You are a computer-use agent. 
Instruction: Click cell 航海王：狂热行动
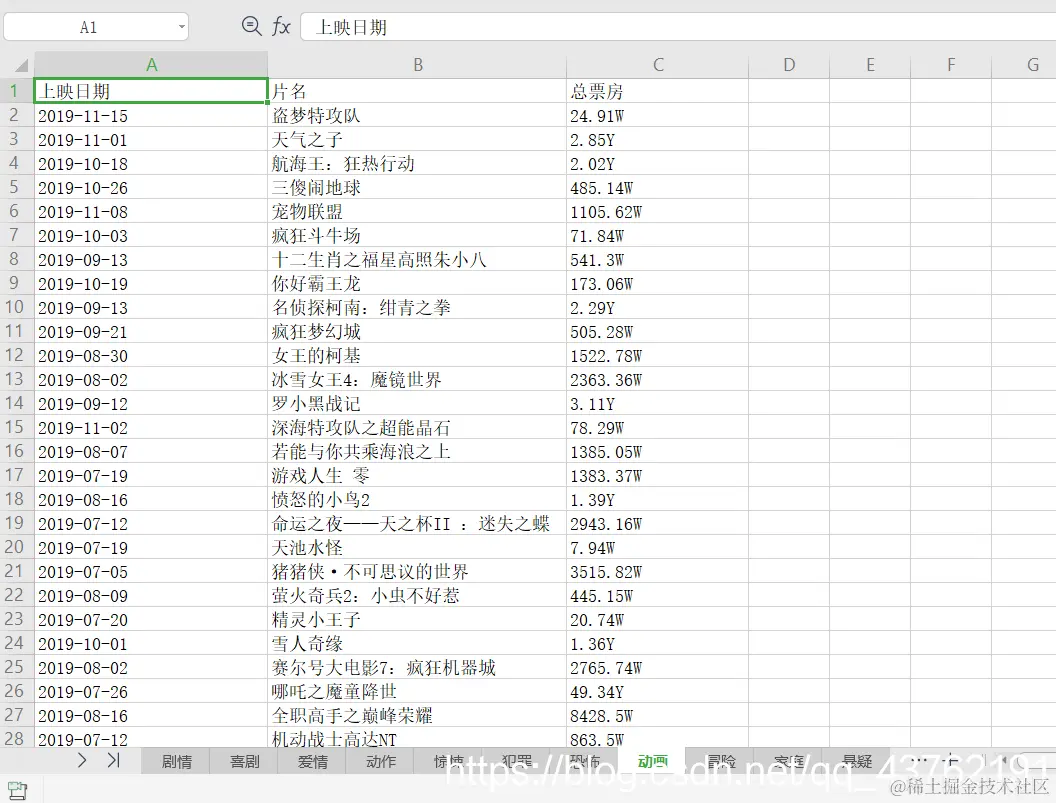418,164
